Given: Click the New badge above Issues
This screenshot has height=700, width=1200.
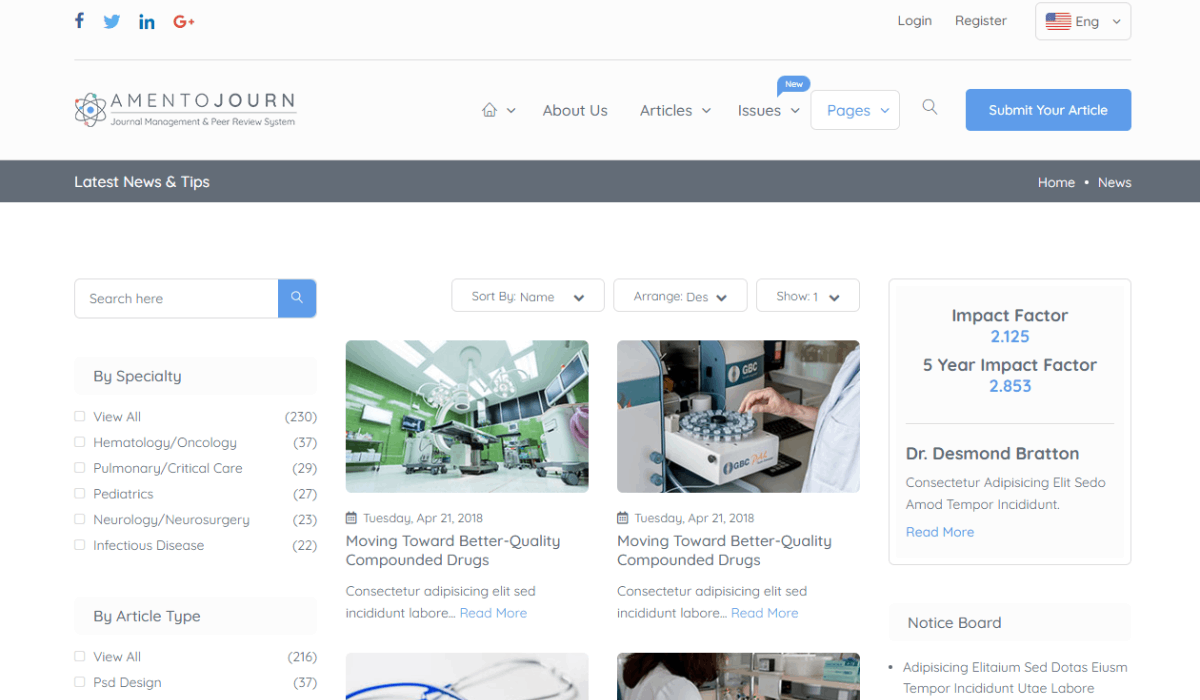Looking at the screenshot, I should point(794,84).
